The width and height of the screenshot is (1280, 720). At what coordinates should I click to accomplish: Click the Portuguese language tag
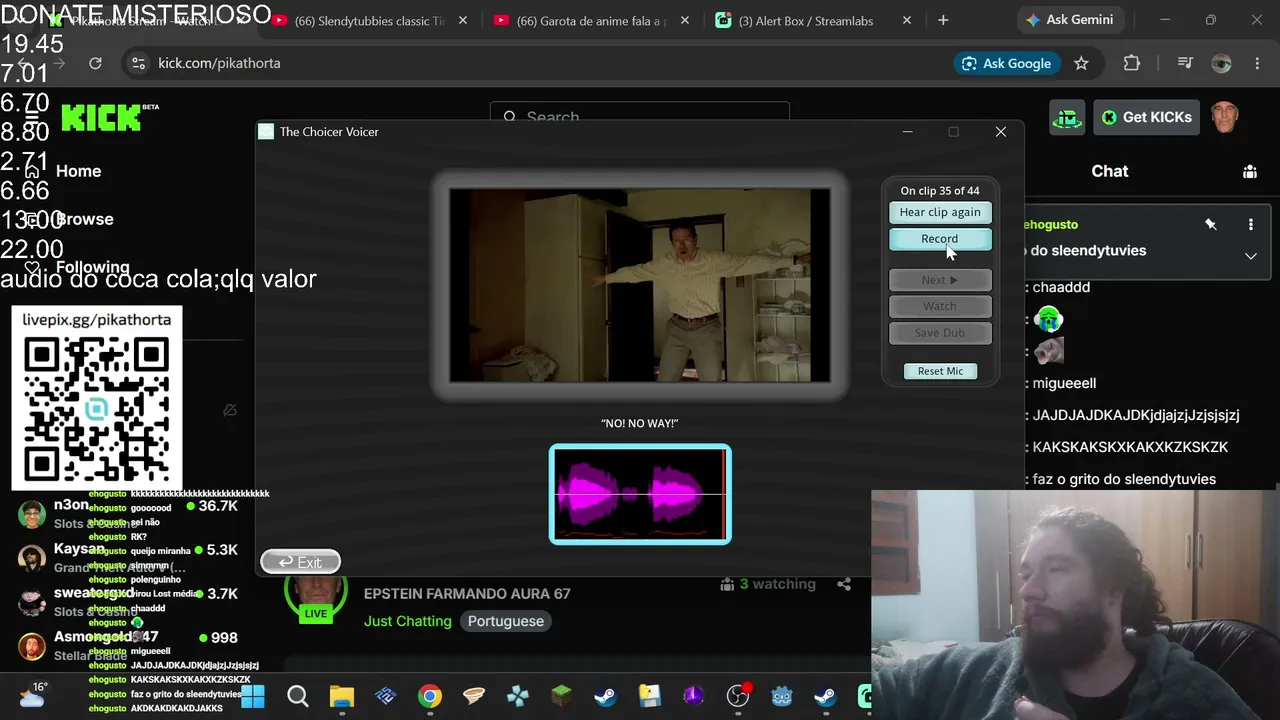tap(506, 621)
